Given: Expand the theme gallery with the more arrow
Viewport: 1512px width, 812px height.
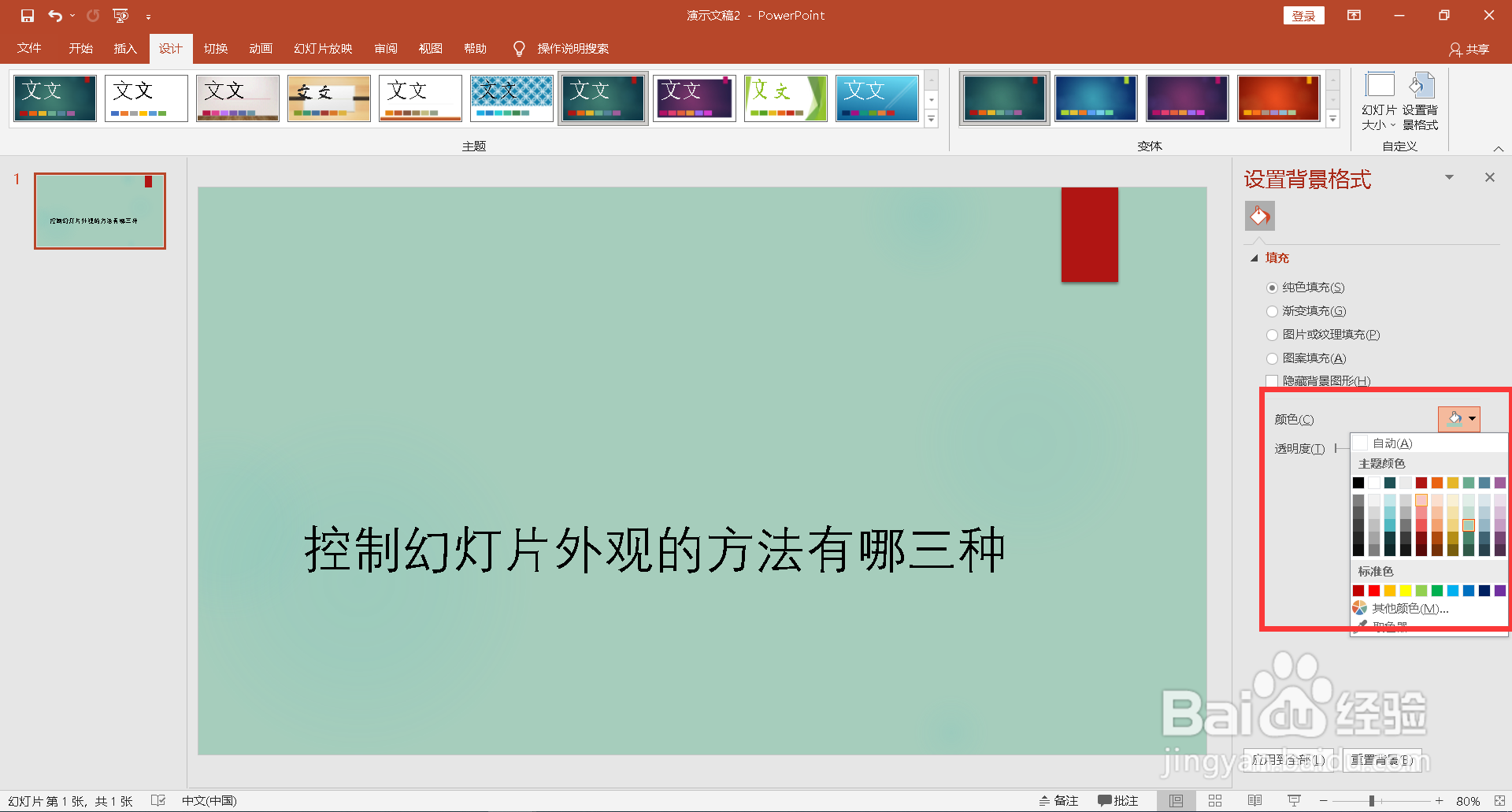Looking at the screenshot, I should click(x=932, y=119).
